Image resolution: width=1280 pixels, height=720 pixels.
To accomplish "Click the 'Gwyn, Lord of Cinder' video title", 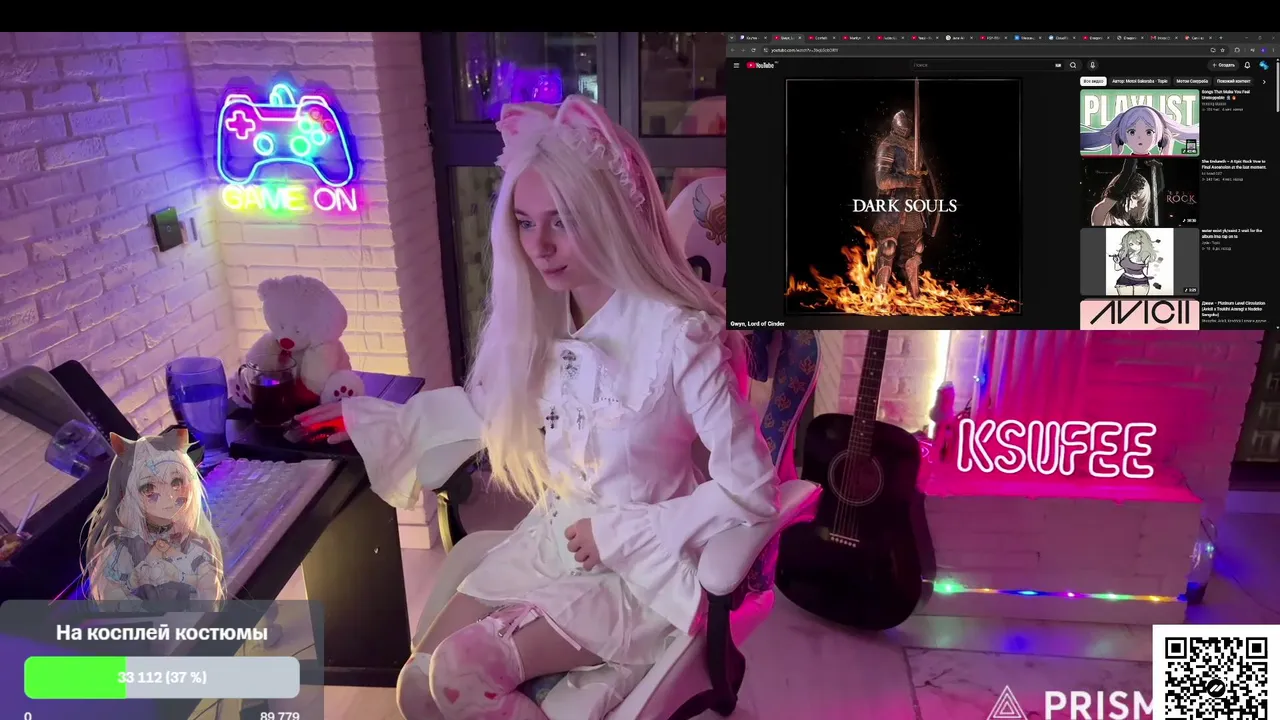I will [x=757, y=324].
